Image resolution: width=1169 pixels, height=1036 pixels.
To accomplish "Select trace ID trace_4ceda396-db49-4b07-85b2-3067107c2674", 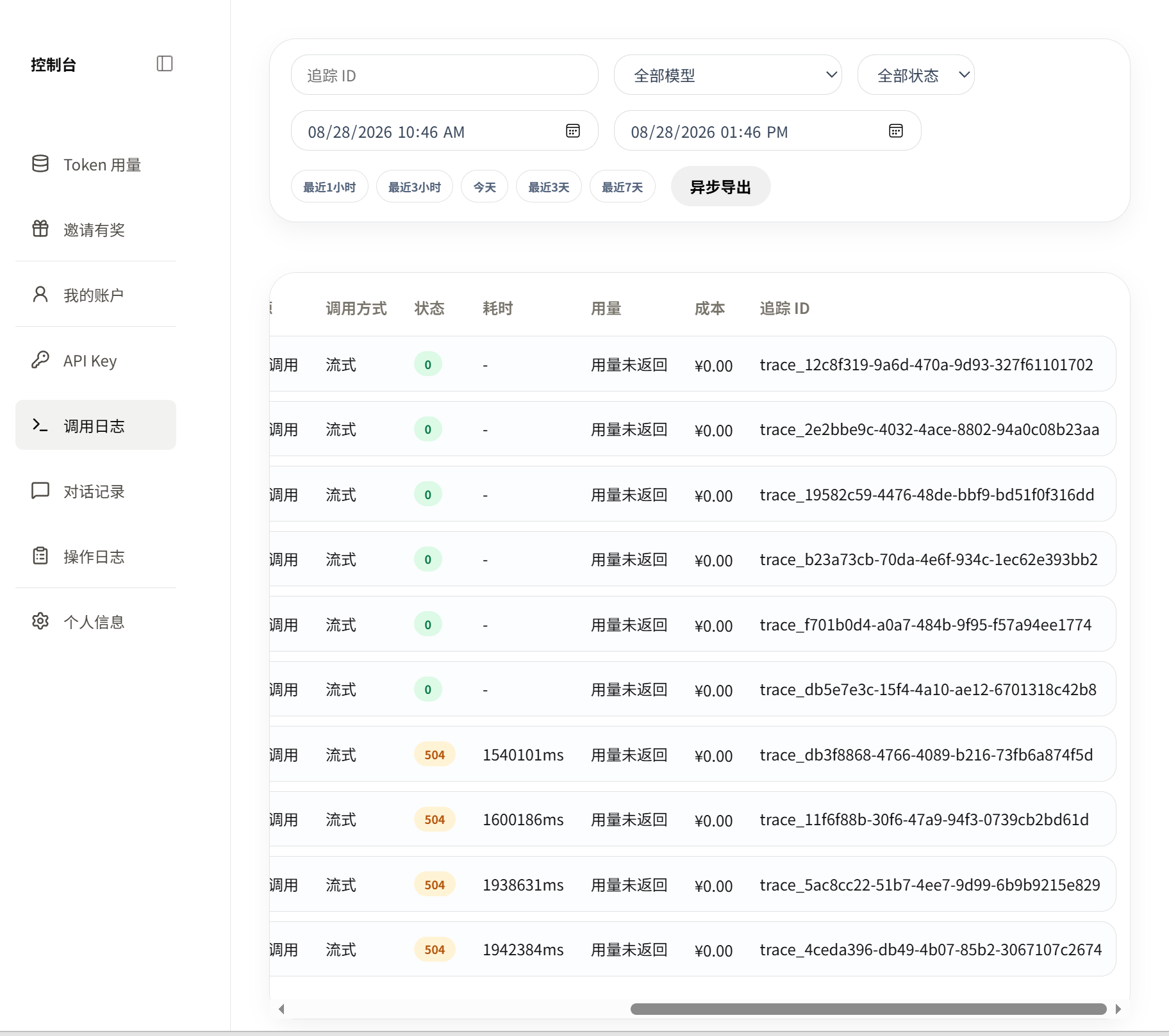I will [x=931, y=950].
